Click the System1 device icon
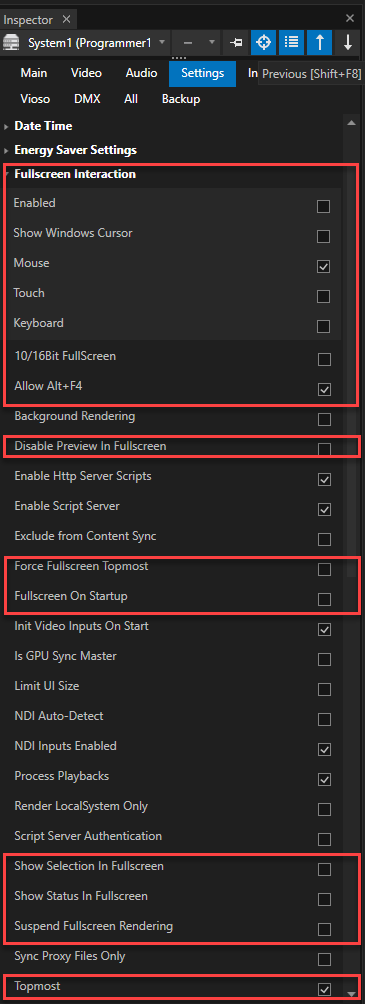 pyautogui.click(x=12, y=43)
